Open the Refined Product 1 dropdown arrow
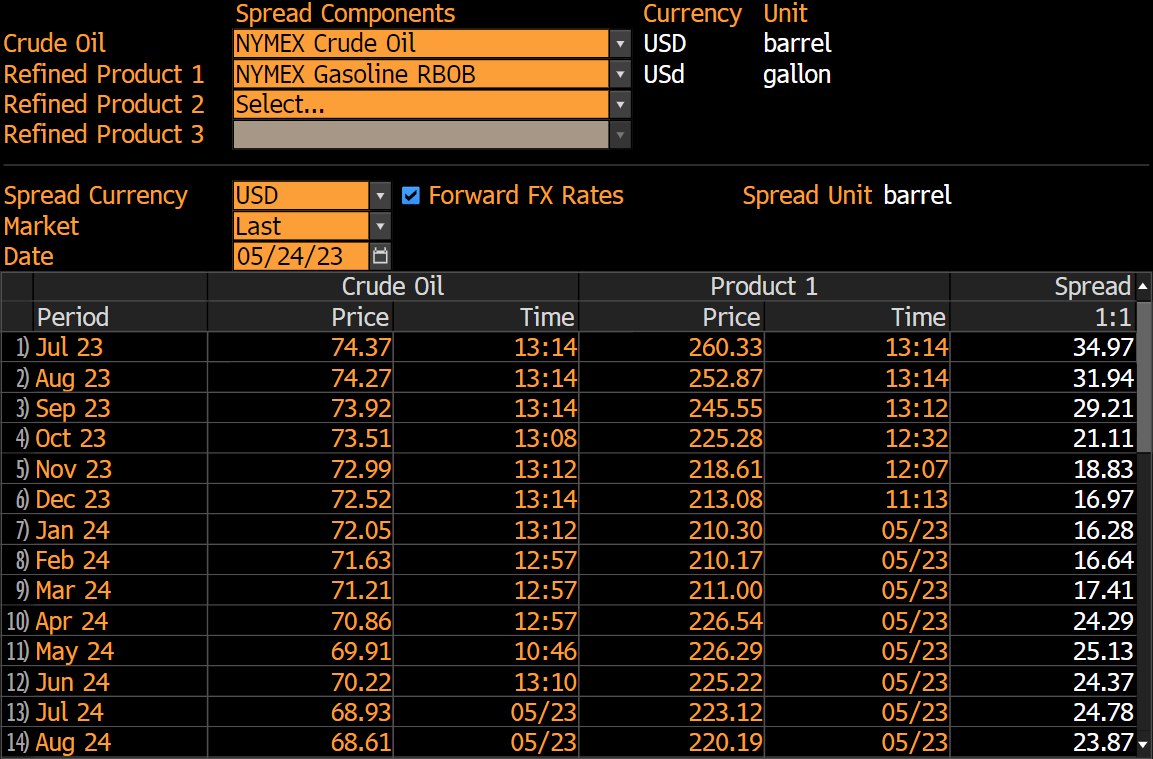 [620, 74]
